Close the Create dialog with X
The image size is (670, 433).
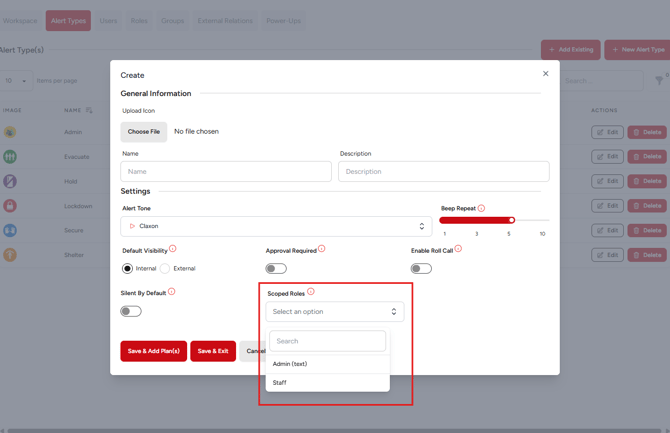[545, 73]
